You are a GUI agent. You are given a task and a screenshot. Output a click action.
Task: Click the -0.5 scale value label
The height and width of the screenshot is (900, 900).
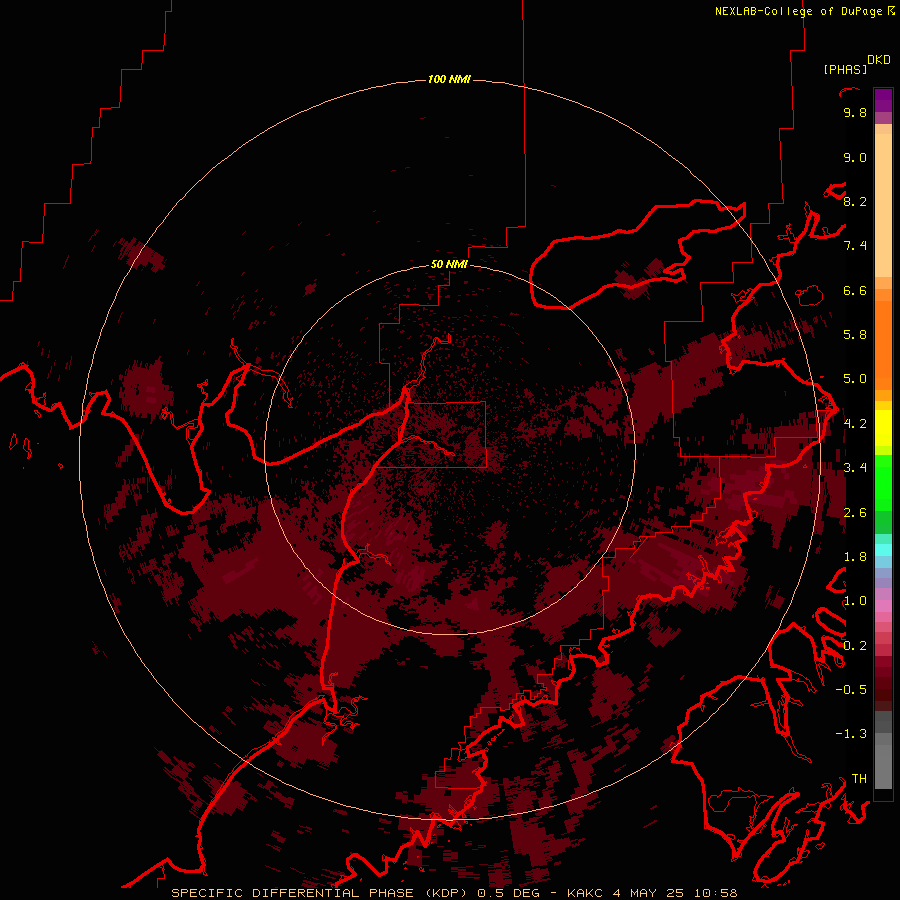click(x=851, y=690)
